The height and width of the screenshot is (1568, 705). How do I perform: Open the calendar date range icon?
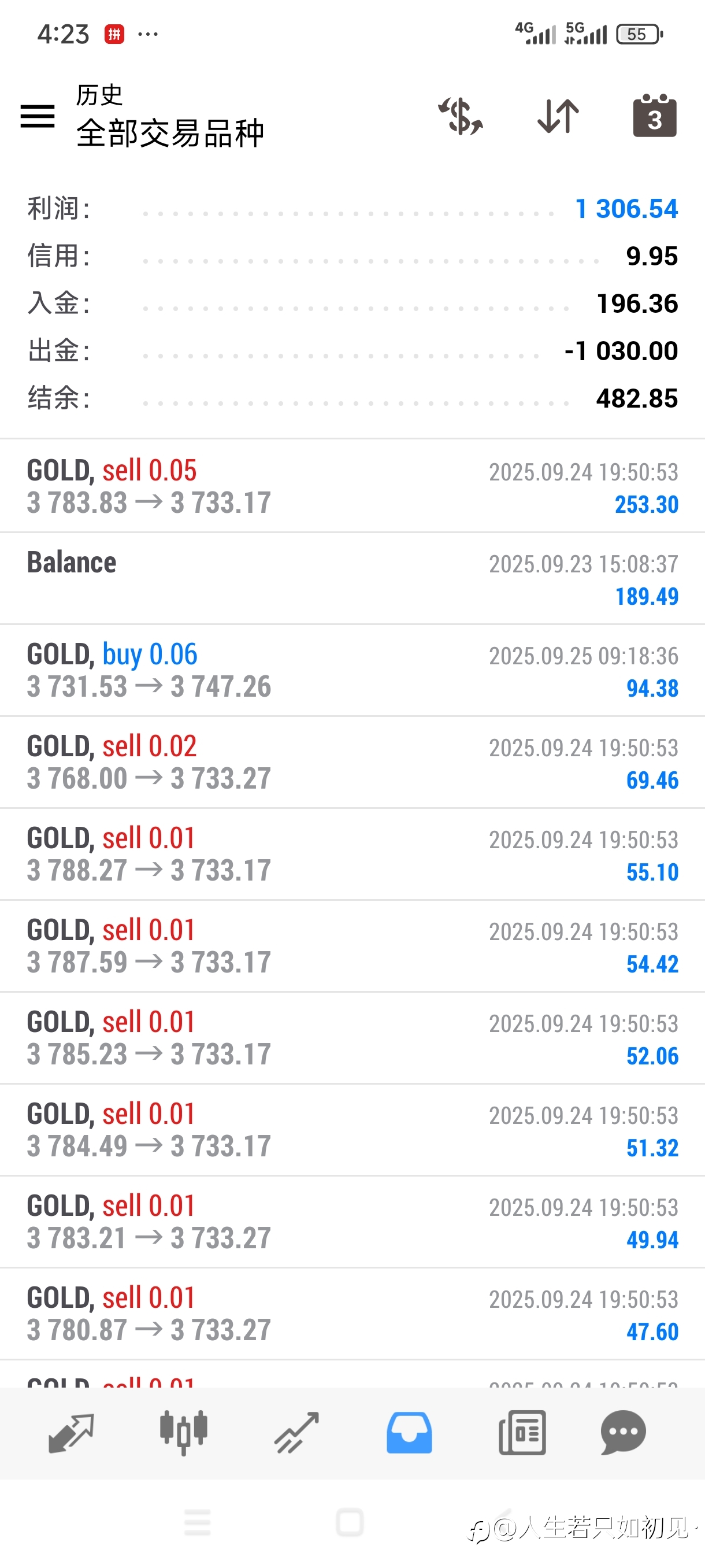[x=655, y=116]
